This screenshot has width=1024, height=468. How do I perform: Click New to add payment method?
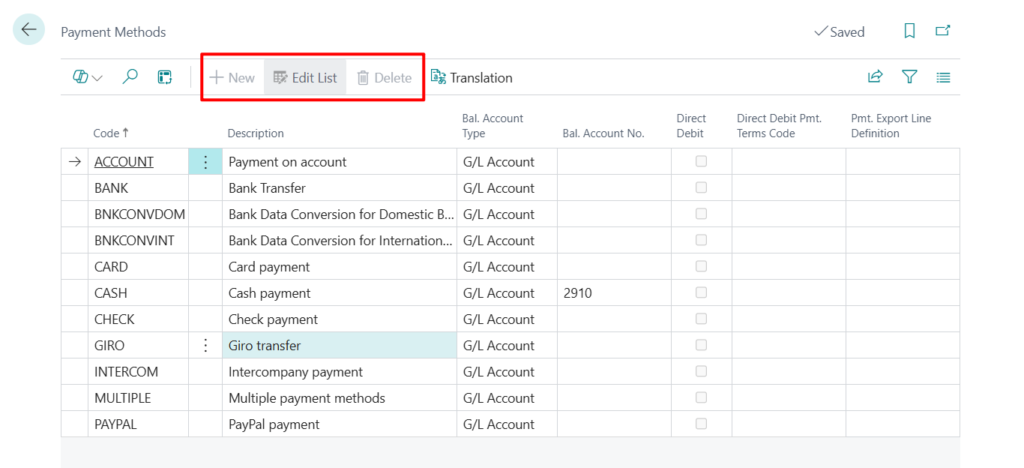232,77
